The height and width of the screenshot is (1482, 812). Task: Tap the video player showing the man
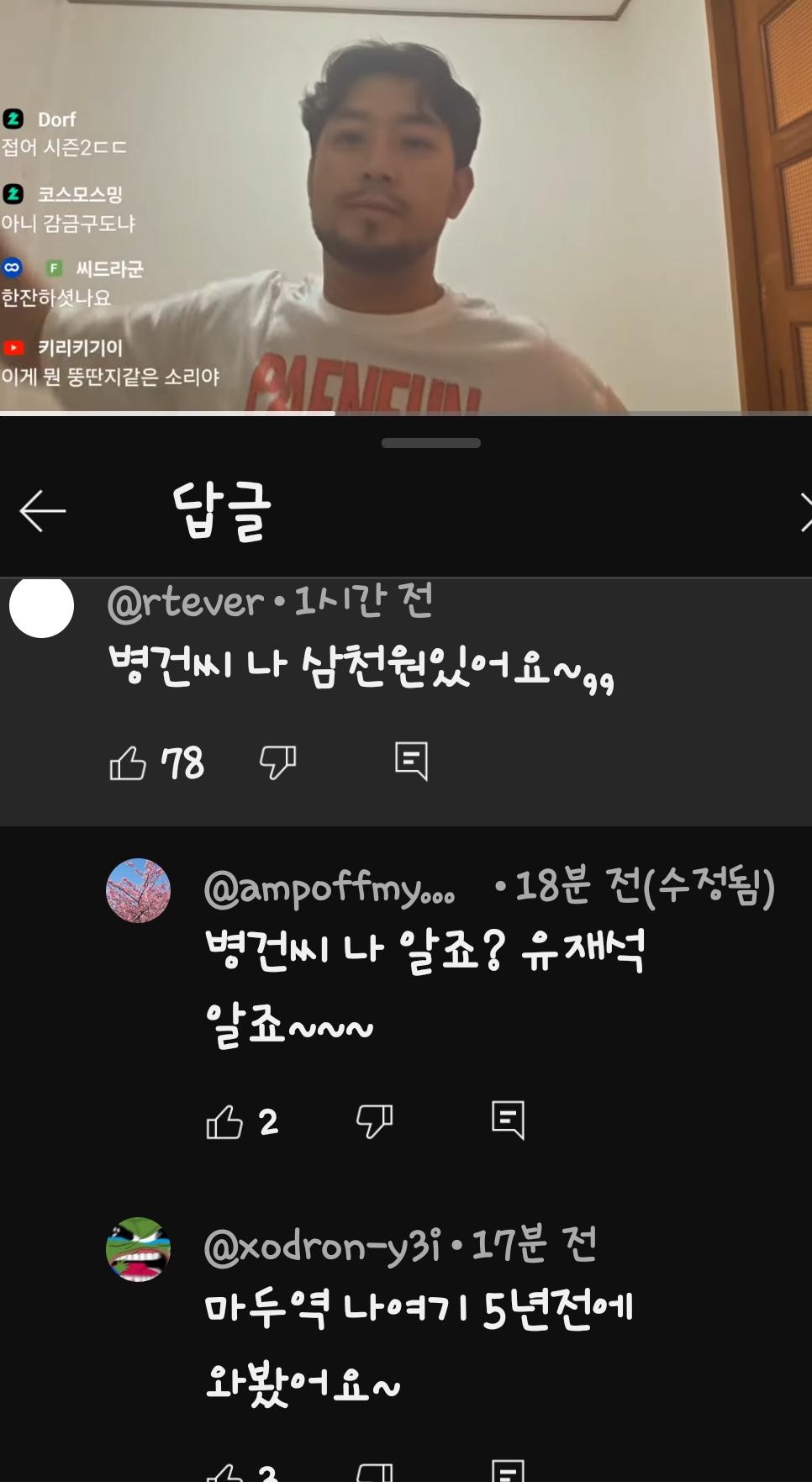point(406,206)
